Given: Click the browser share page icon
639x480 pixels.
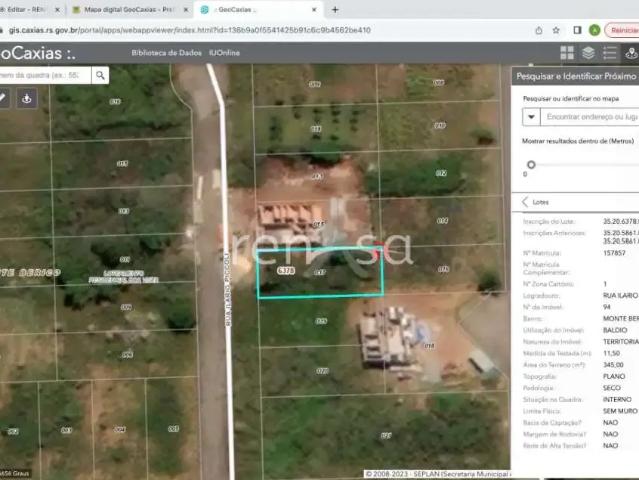Looking at the screenshot, I should coord(539,30).
